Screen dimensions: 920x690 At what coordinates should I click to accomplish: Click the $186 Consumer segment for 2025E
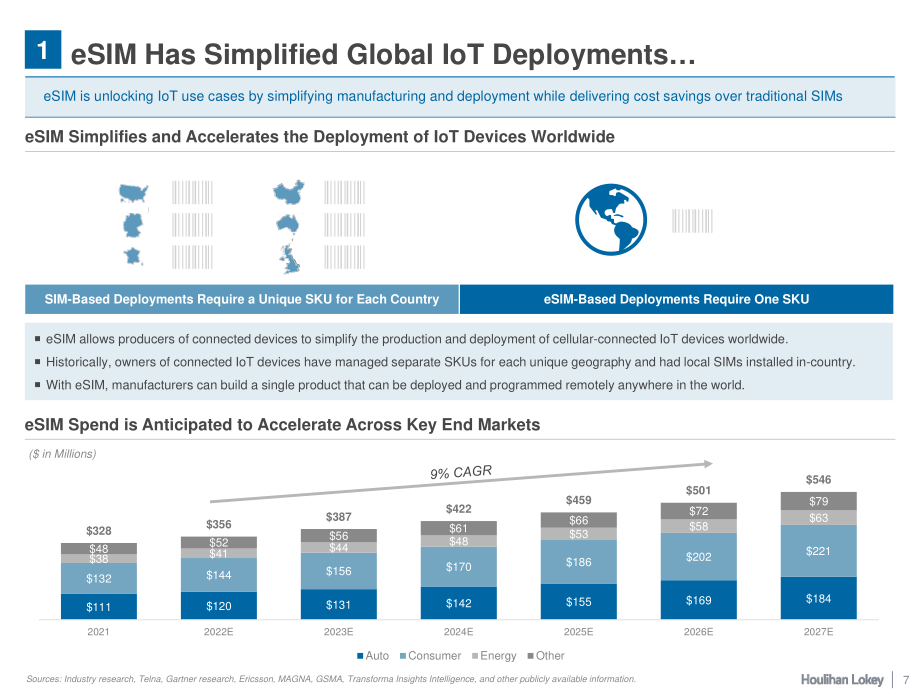[x=579, y=562]
